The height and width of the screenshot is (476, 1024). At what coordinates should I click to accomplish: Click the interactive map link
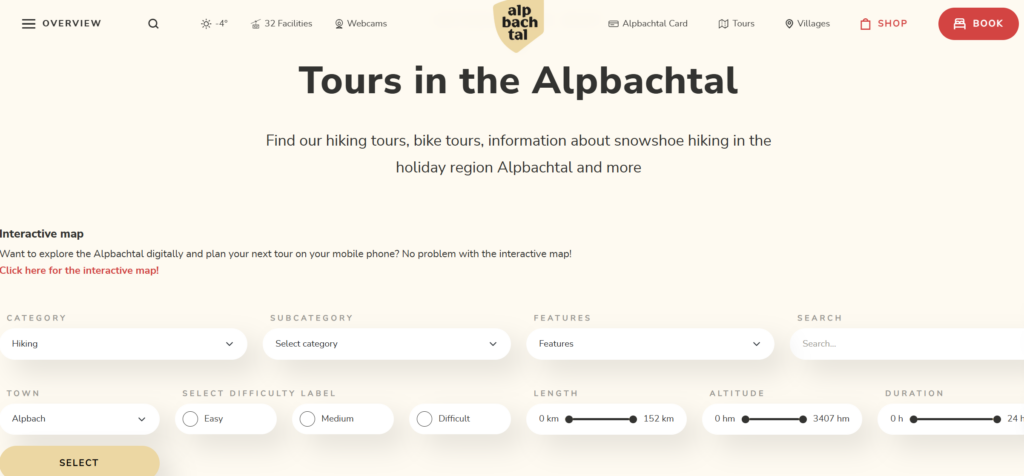click(79, 271)
